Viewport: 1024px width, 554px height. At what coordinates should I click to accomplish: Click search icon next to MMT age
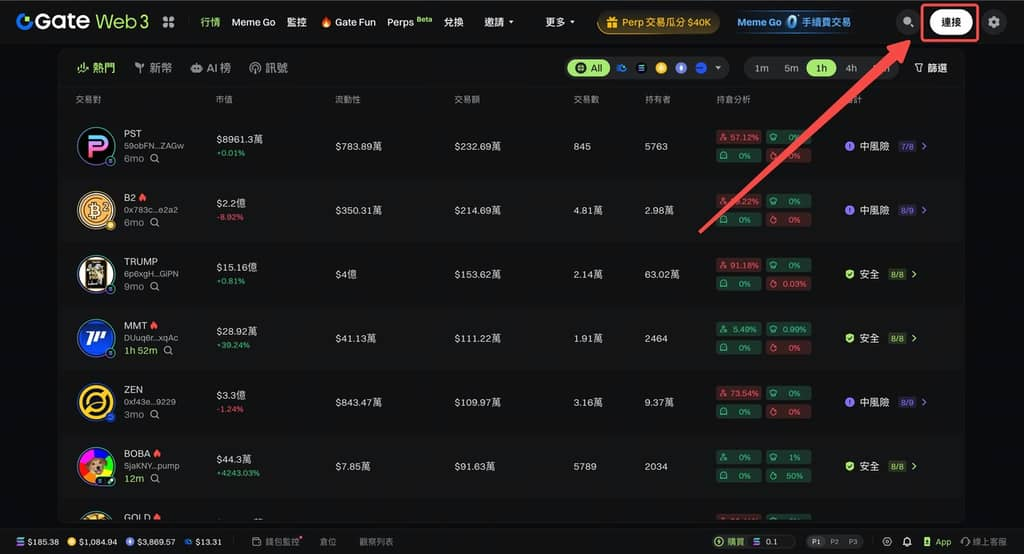pos(168,351)
